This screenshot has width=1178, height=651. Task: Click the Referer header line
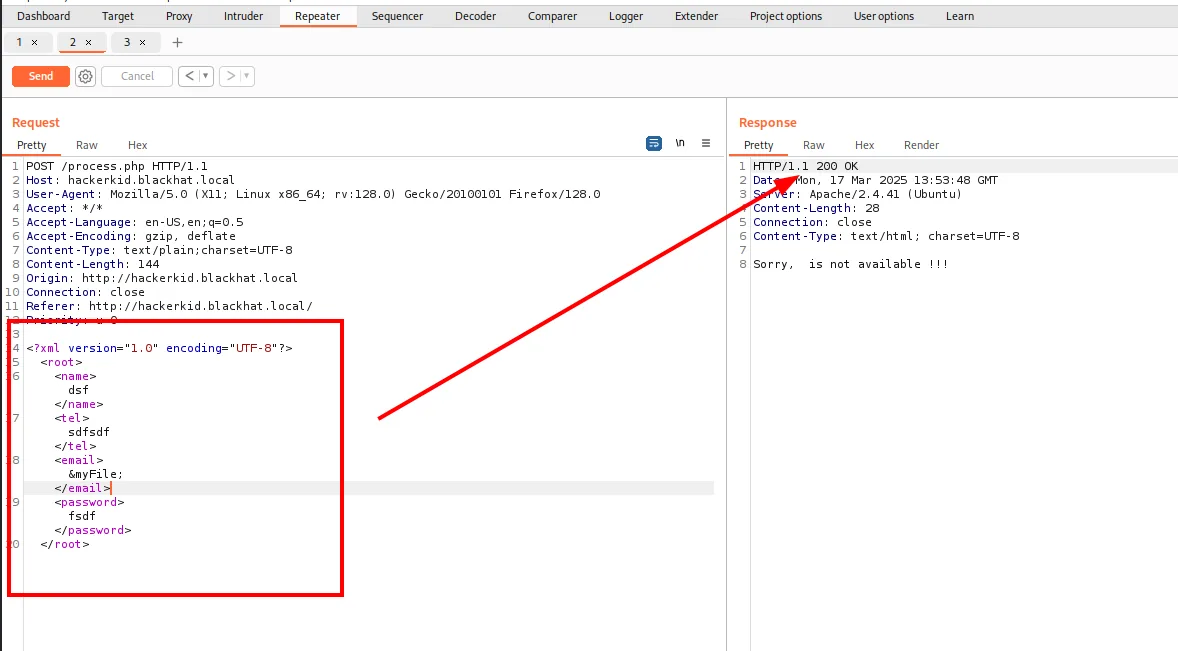point(169,306)
